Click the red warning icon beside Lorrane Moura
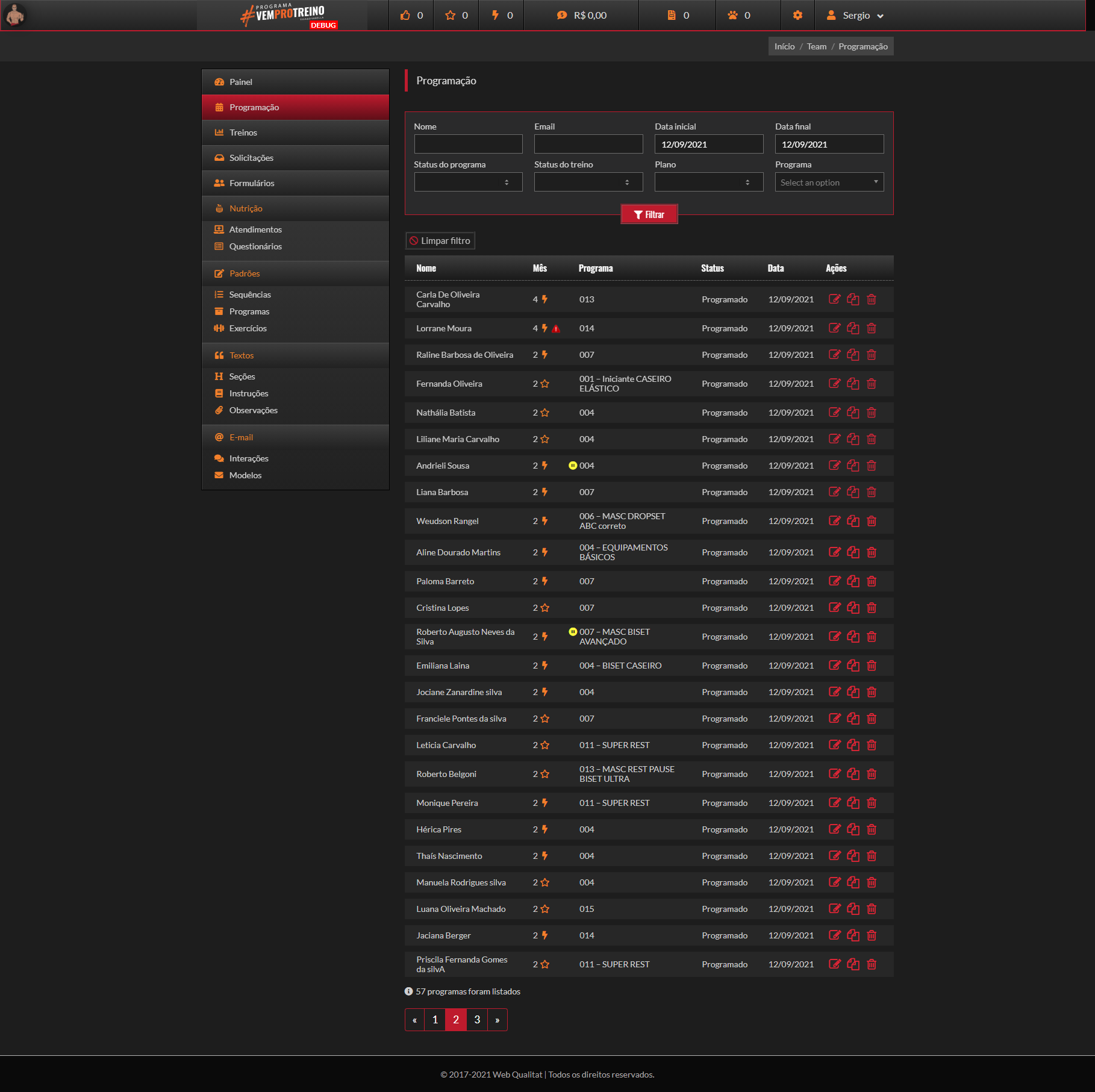 point(556,329)
